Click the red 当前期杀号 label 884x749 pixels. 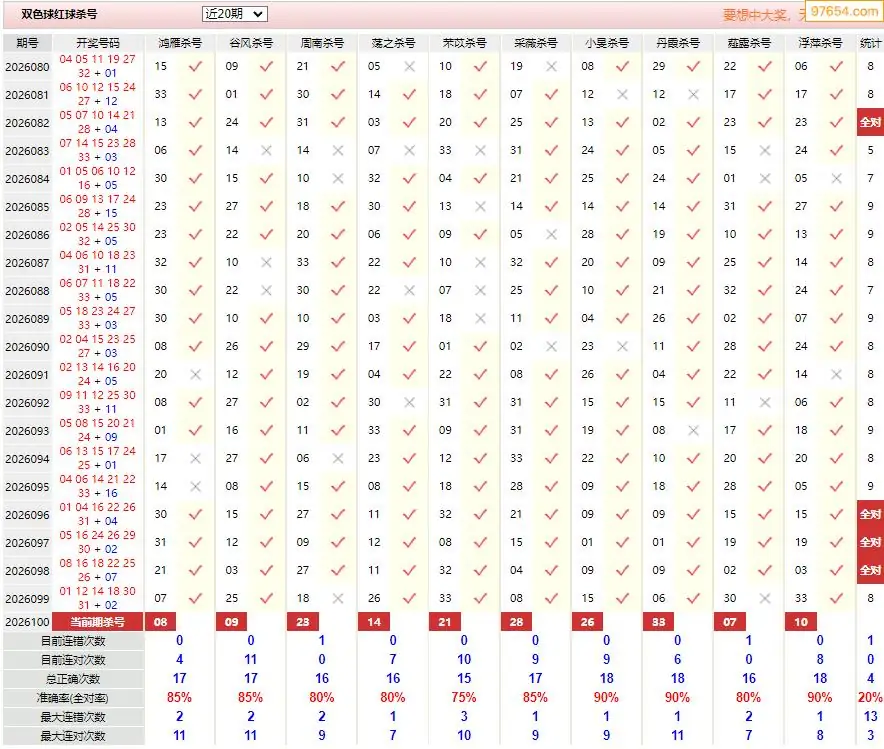(98, 622)
